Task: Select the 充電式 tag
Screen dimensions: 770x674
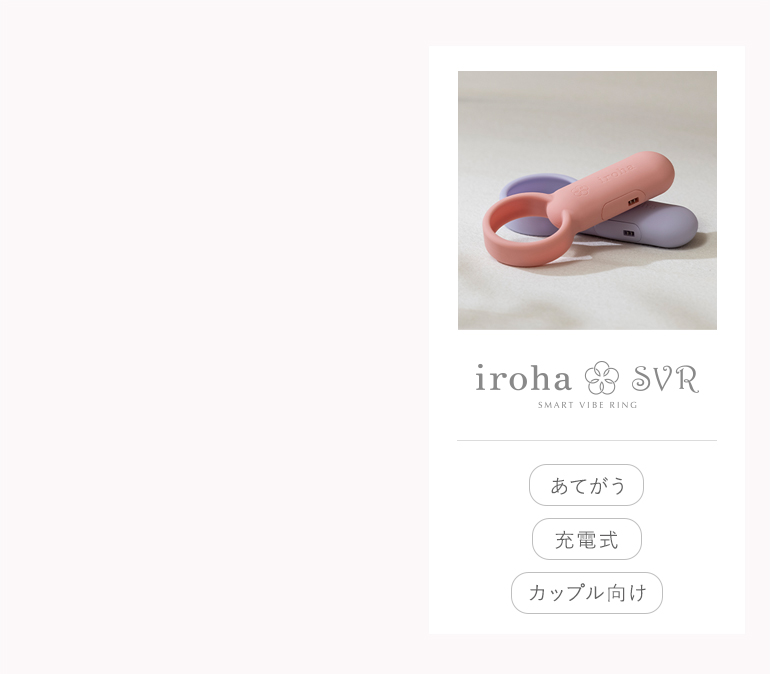Action: tap(587, 539)
